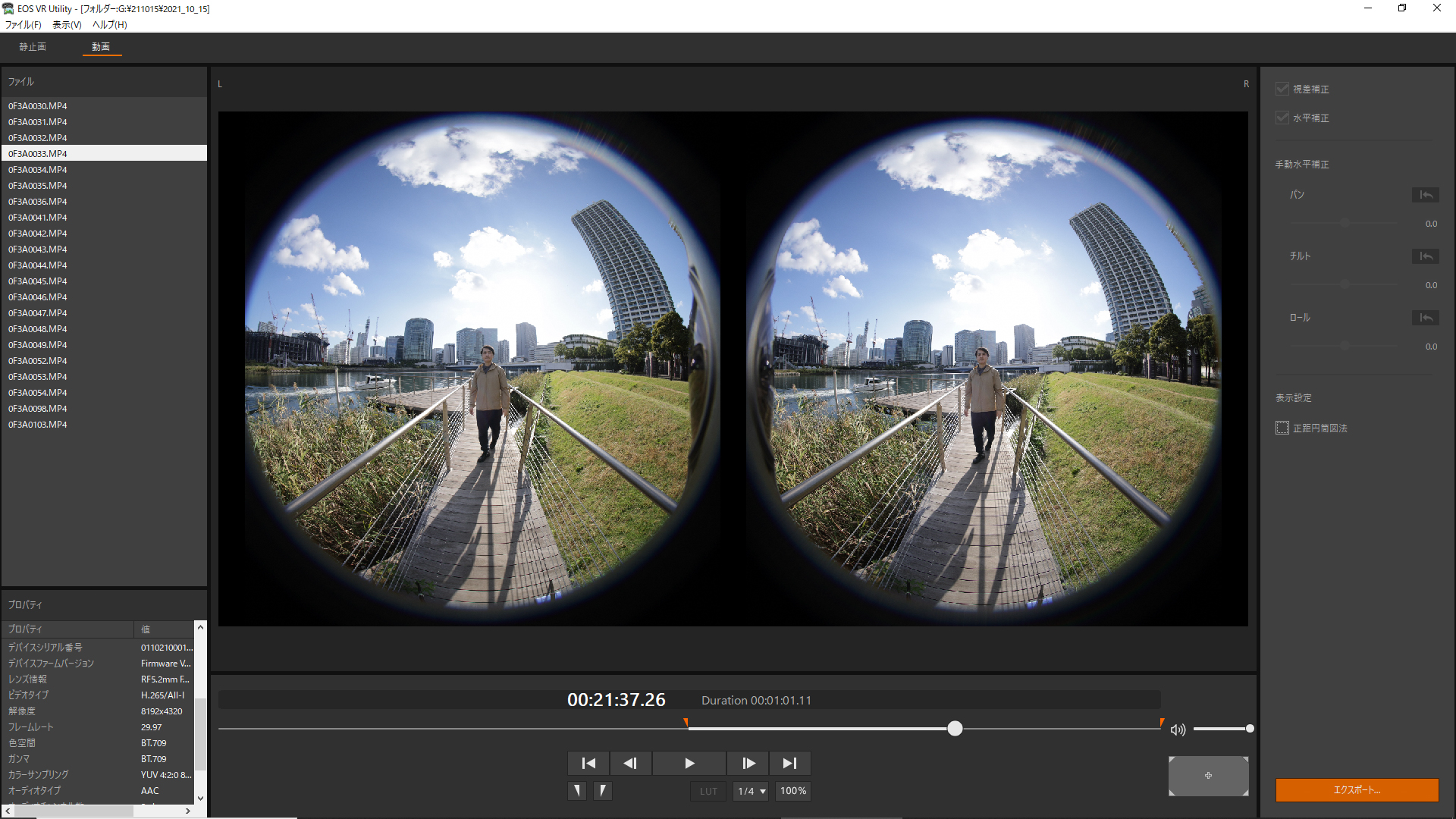Image resolution: width=1456 pixels, height=819 pixels.
Task: Toggle the 視差補正 checkbox
Action: tap(1282, 89)
